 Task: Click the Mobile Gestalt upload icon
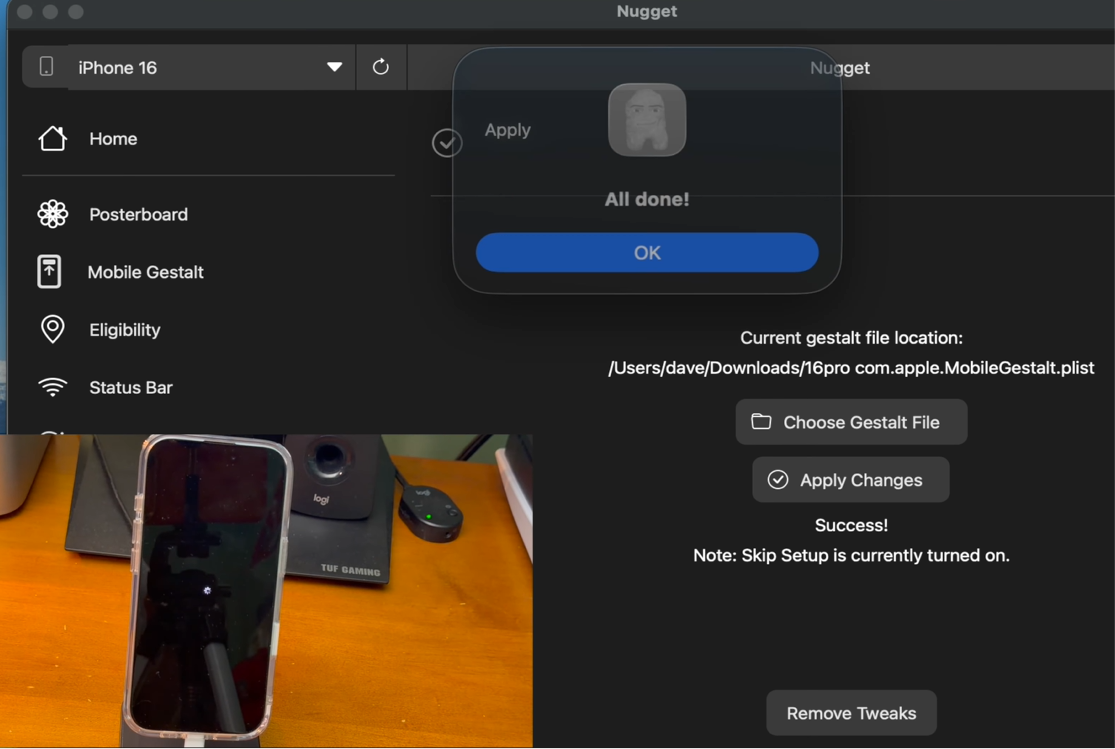[49, 272]
